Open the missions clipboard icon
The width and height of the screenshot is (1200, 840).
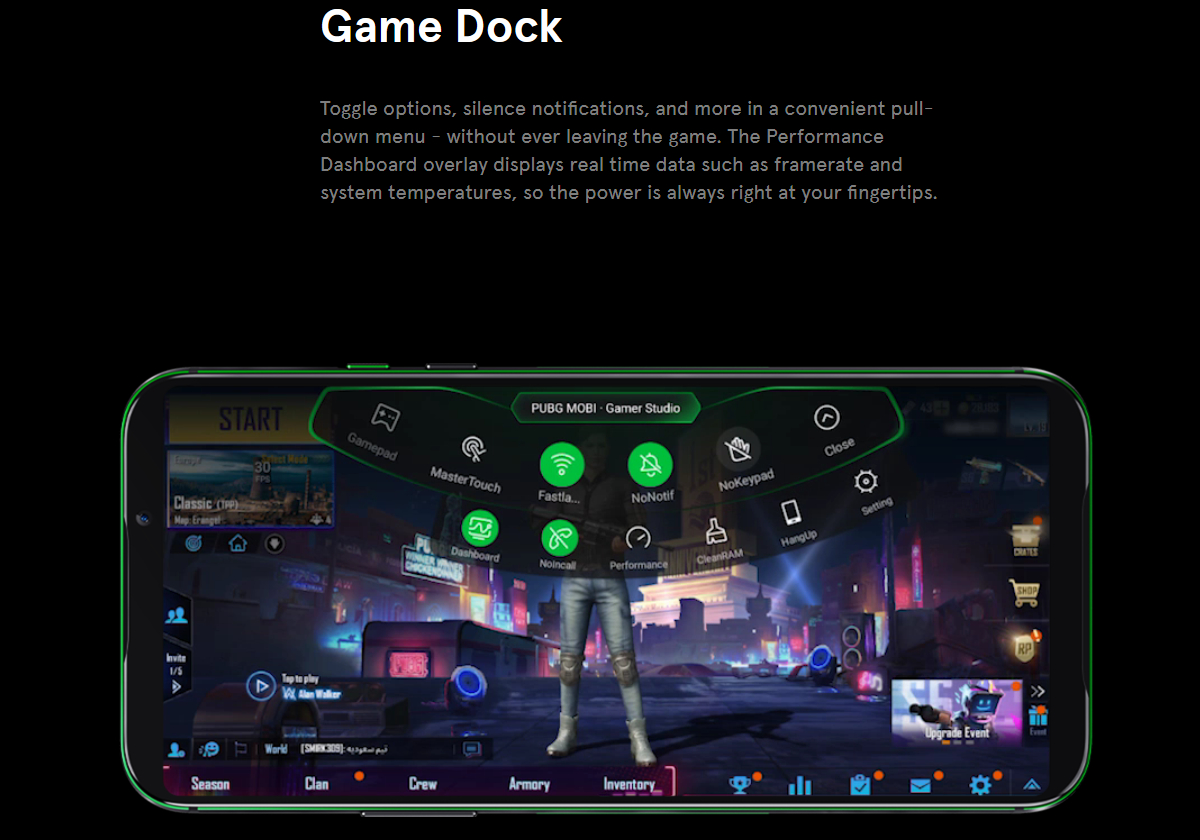point(860,785)
